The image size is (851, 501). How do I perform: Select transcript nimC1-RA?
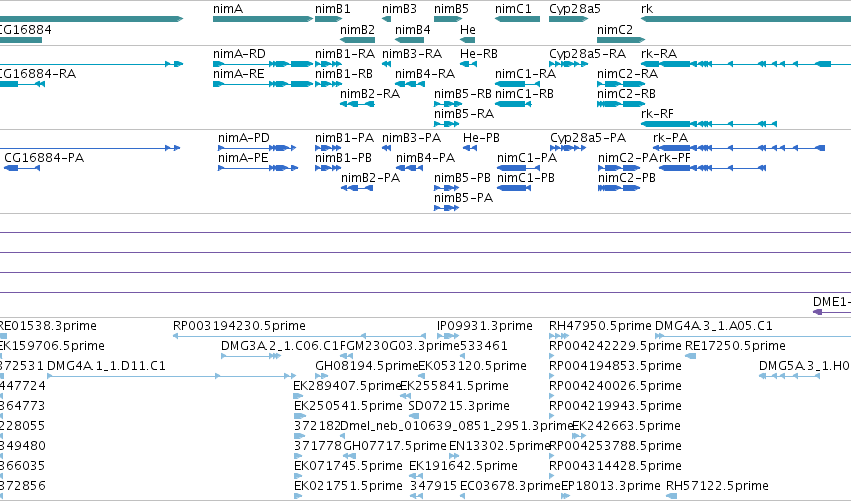(x=517, y=84)
